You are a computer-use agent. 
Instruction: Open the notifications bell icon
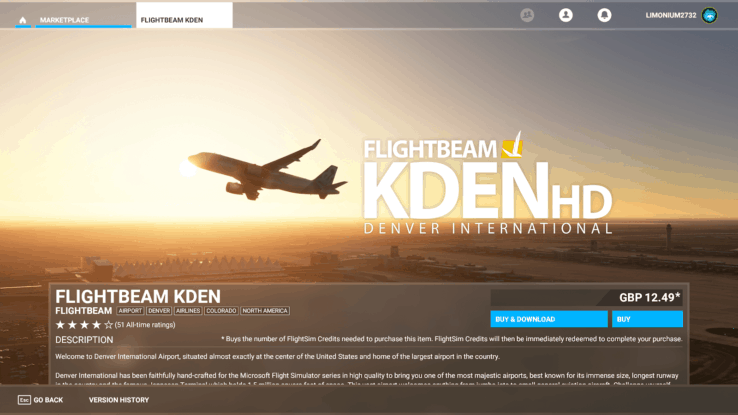604,15
